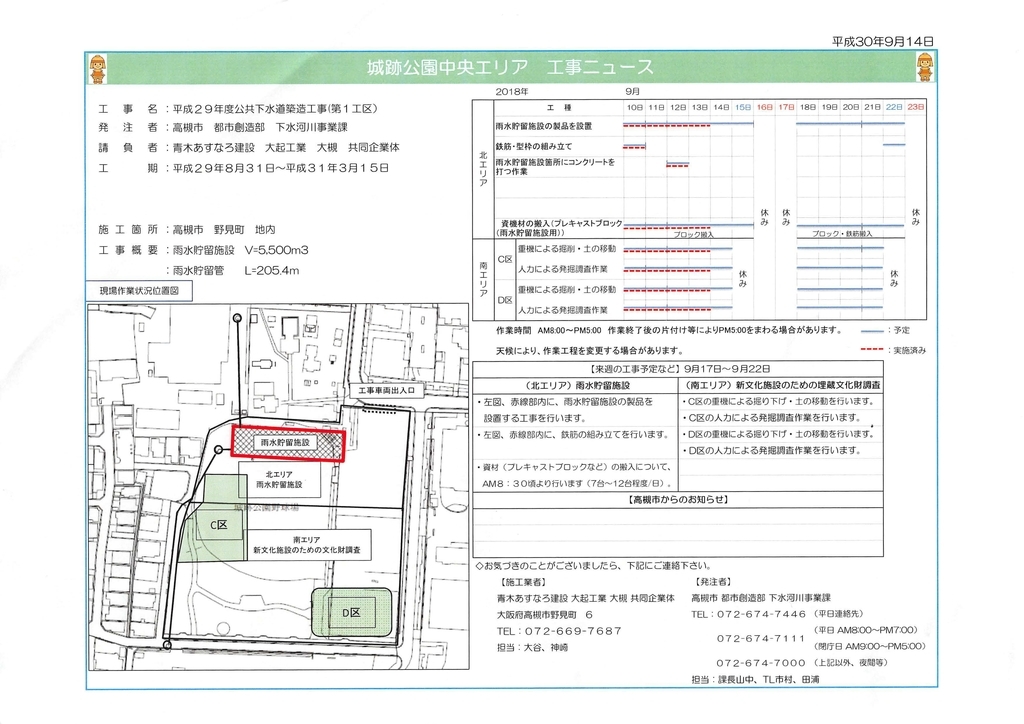The height and width of the screenshot is (724, 1024).
Task: Click the green D区 area on the map
Action: tap(351, 612)
